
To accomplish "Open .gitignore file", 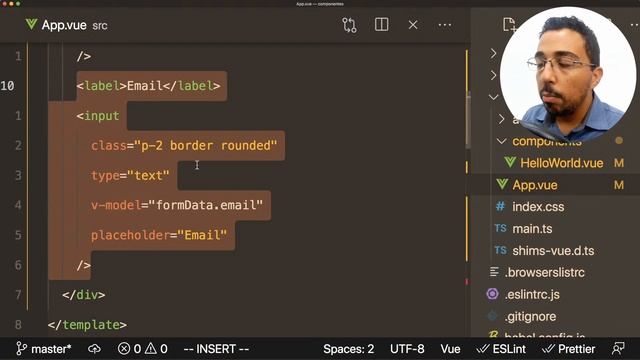I will [x=530, y=316].
